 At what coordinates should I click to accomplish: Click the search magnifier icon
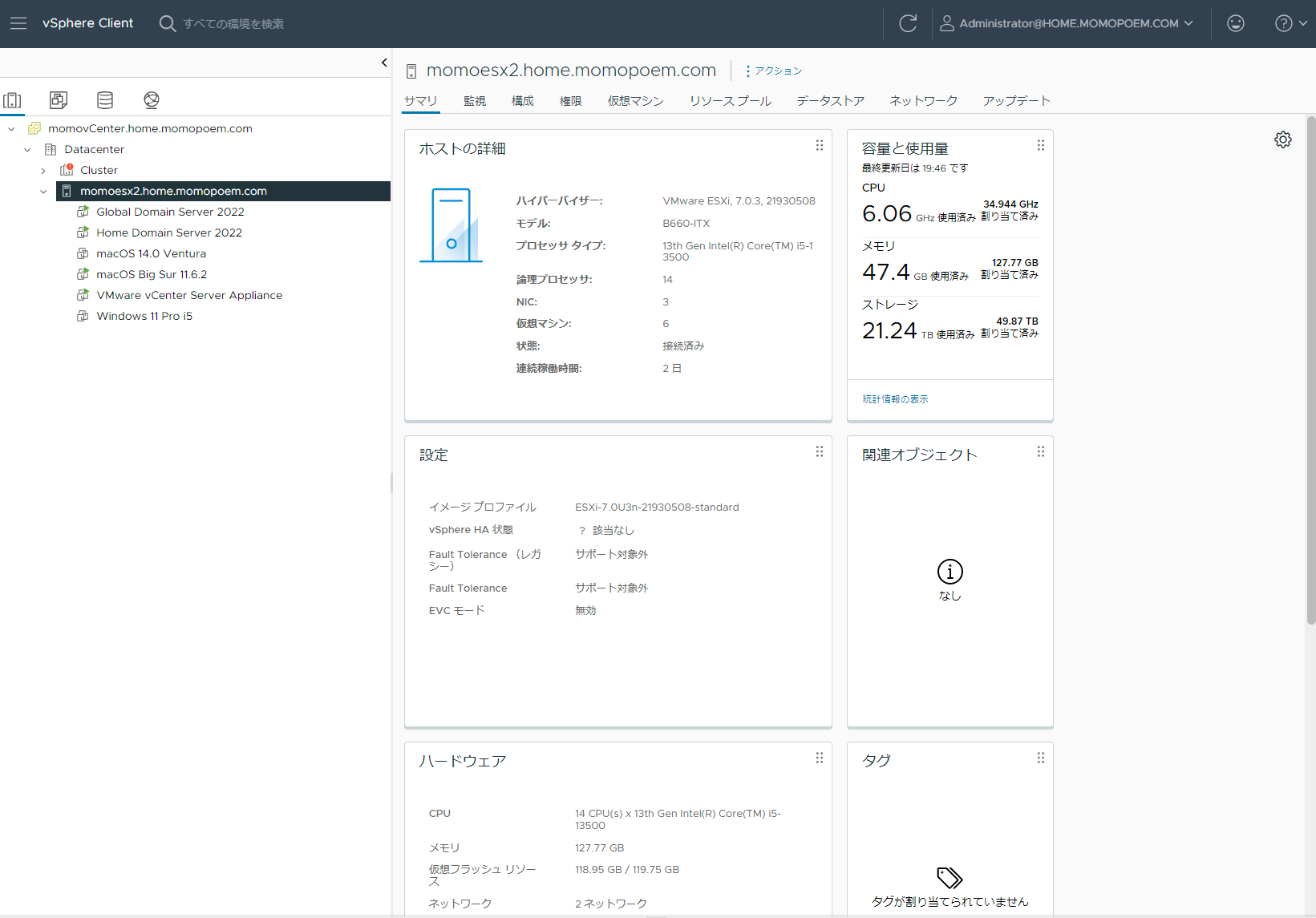point(168,23)
